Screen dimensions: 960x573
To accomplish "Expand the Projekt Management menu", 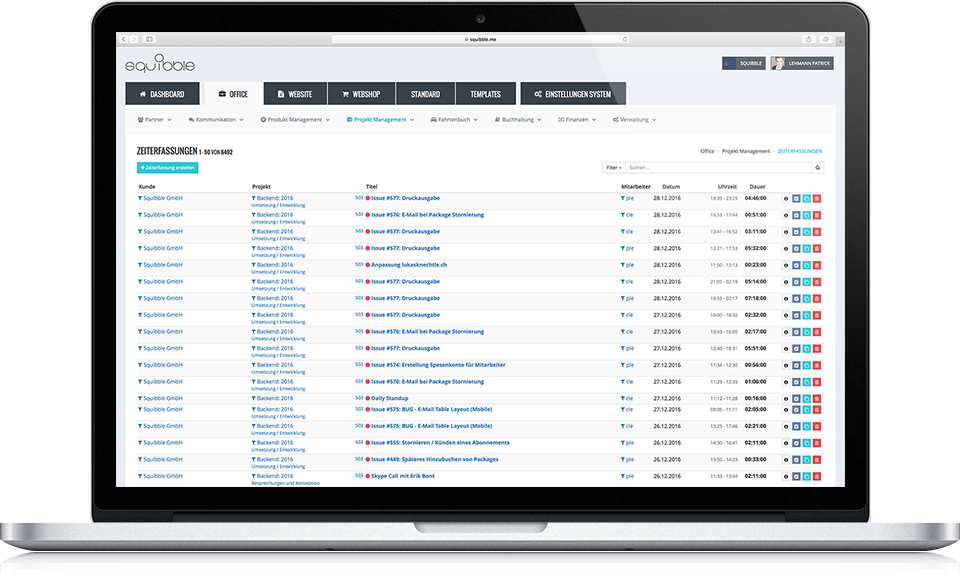I will tap(379, 120).
